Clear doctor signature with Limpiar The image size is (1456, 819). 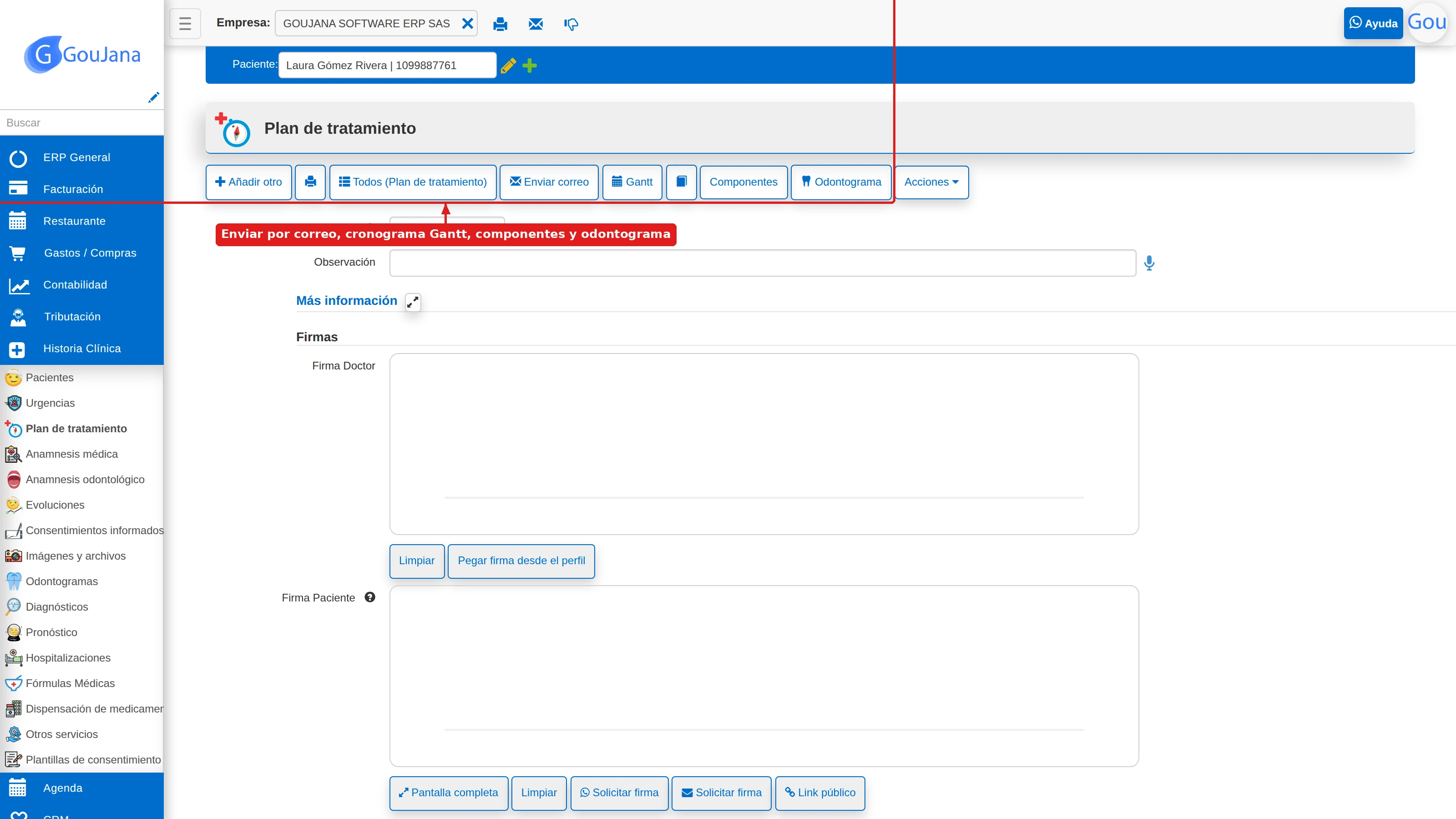coord(417,561)
